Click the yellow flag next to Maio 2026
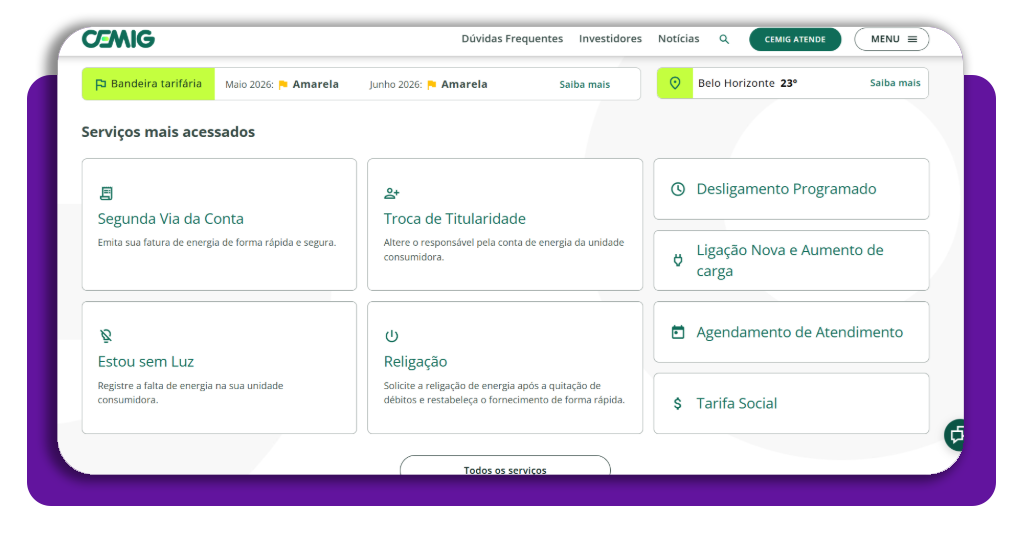The image size is (1024, 536). 283,84
